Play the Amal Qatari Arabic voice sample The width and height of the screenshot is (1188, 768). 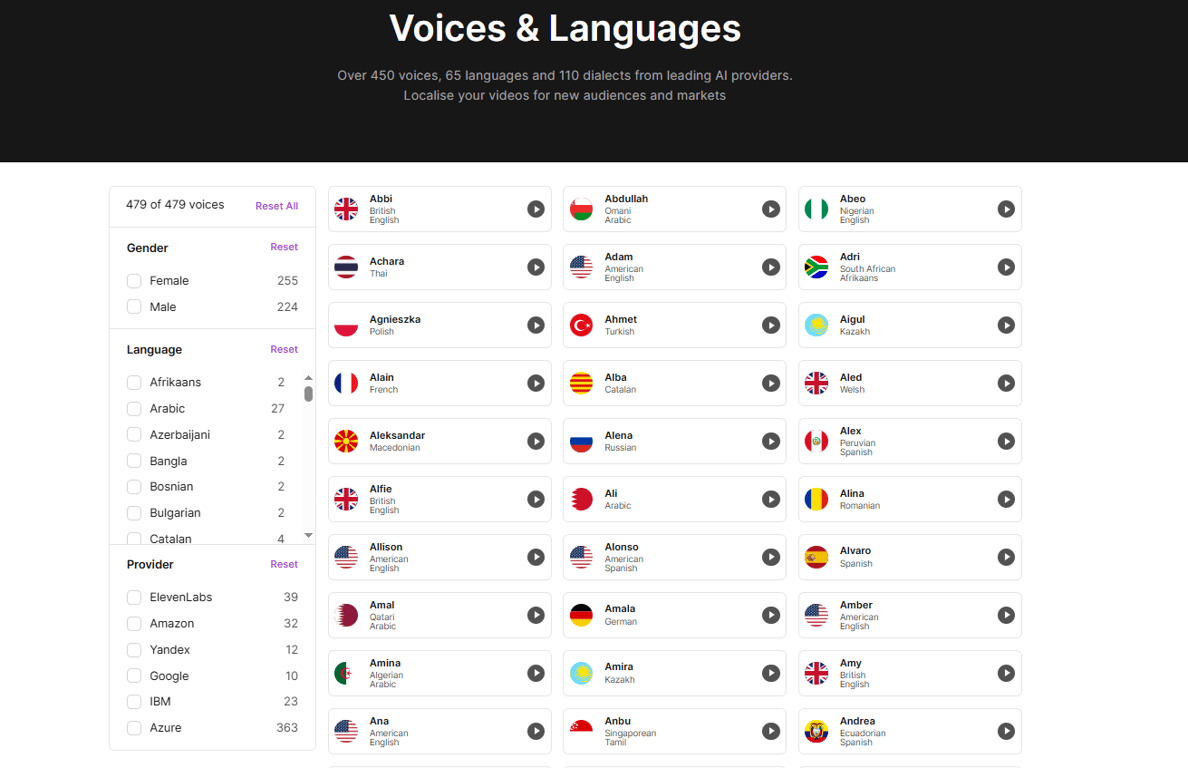(536, 615)
